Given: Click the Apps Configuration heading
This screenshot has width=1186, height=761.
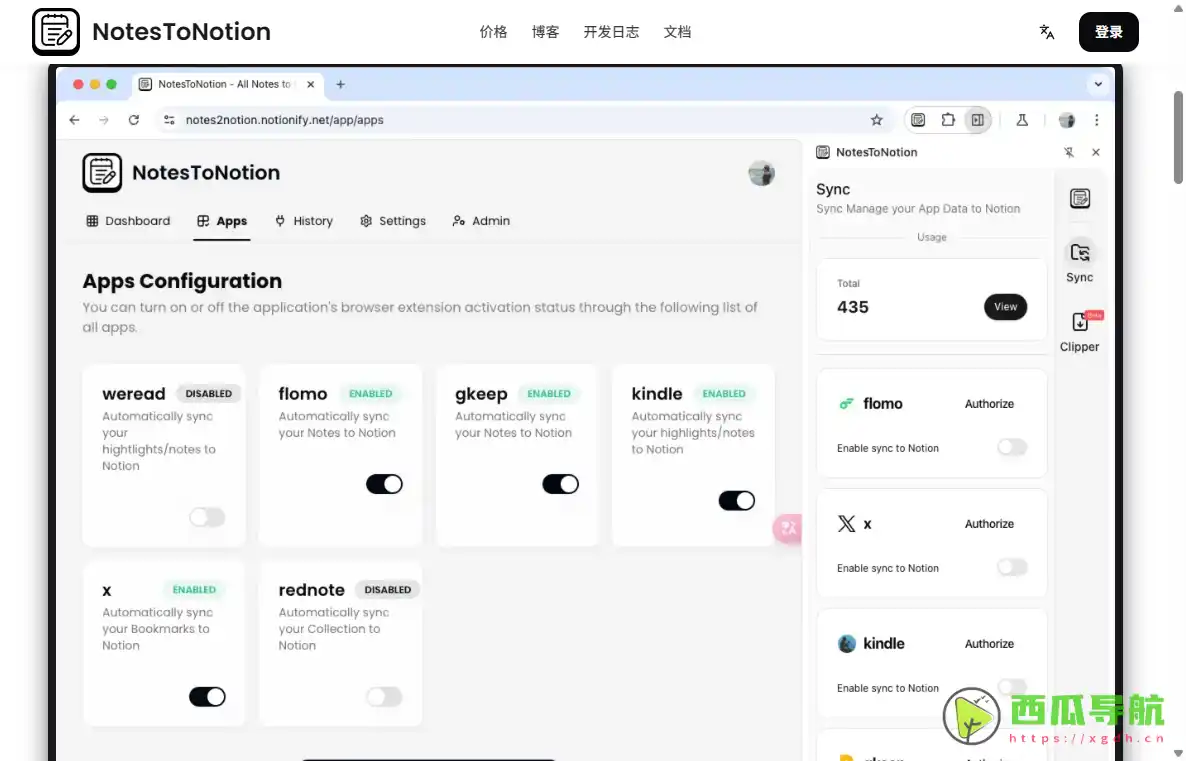Looking at the screenshot, I should click(x=182, y=281).
